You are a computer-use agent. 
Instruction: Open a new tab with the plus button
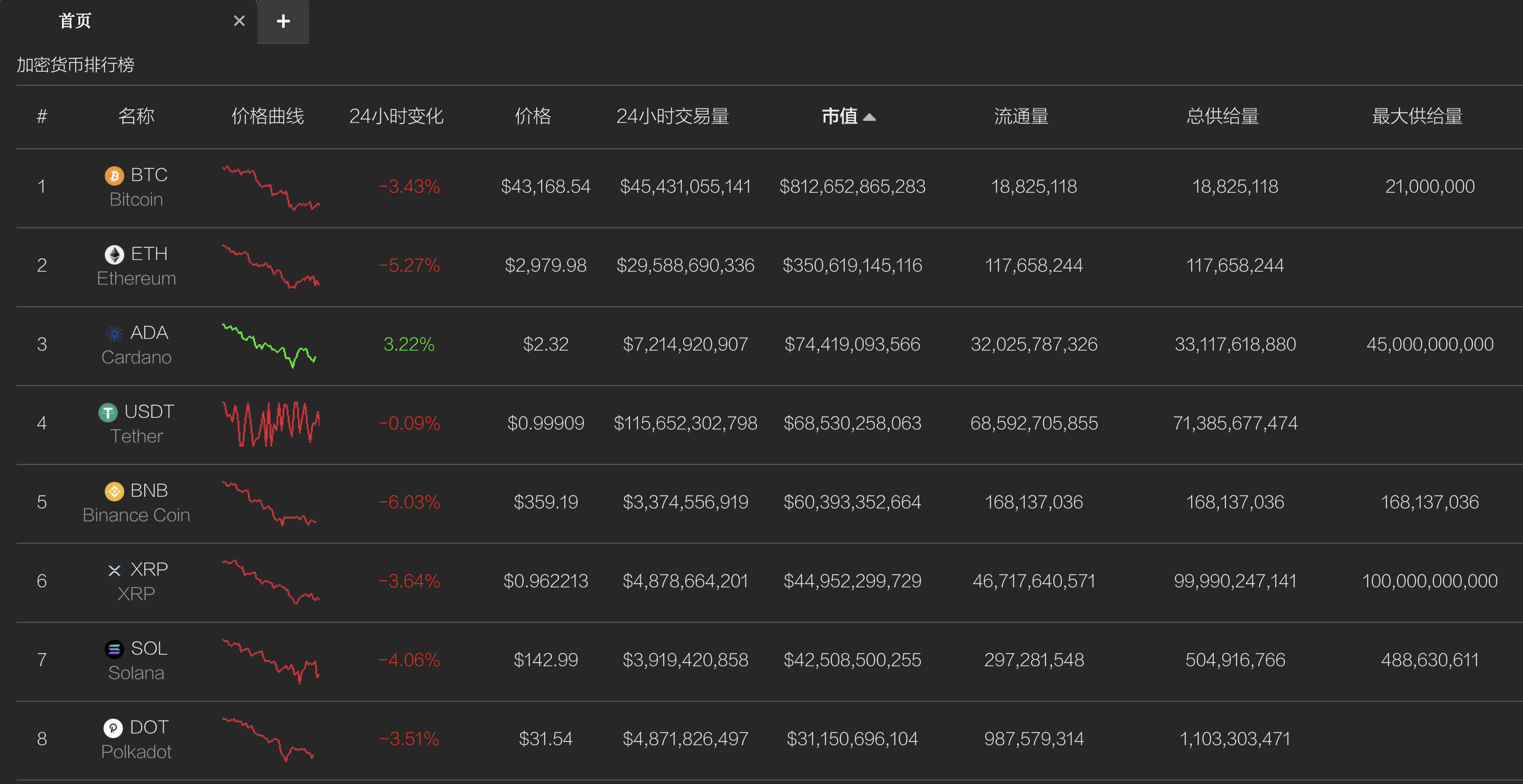(x=283, y=21)
